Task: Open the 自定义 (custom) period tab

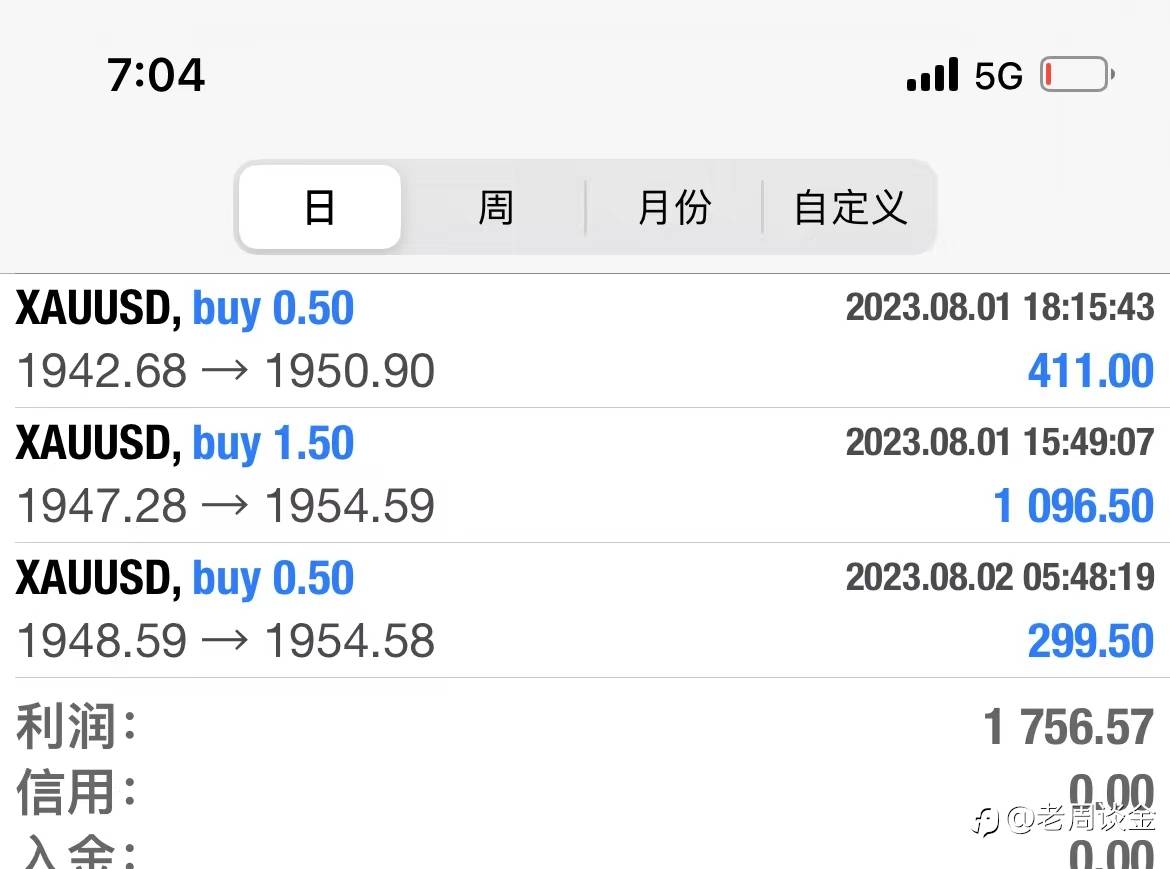Action: click(x=849, y=207)
